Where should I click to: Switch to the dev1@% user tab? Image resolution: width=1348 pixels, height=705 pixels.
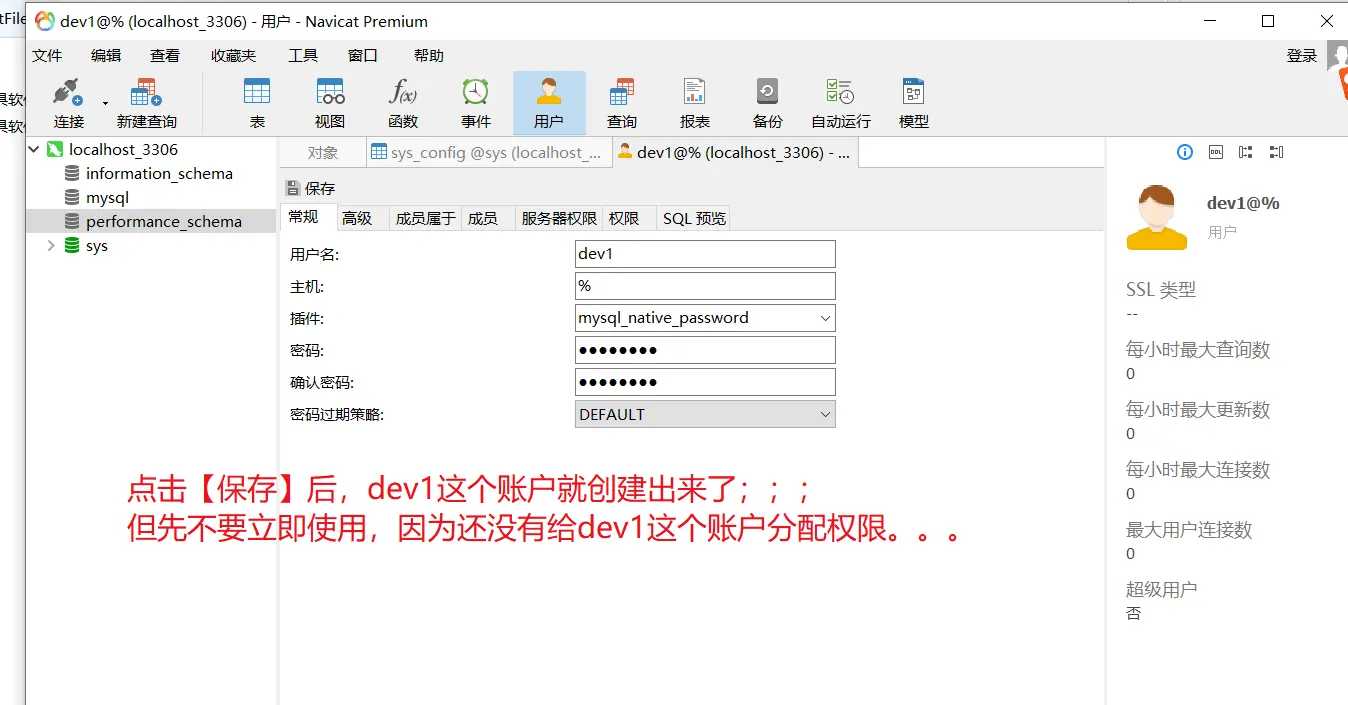[x=735, y=153]
